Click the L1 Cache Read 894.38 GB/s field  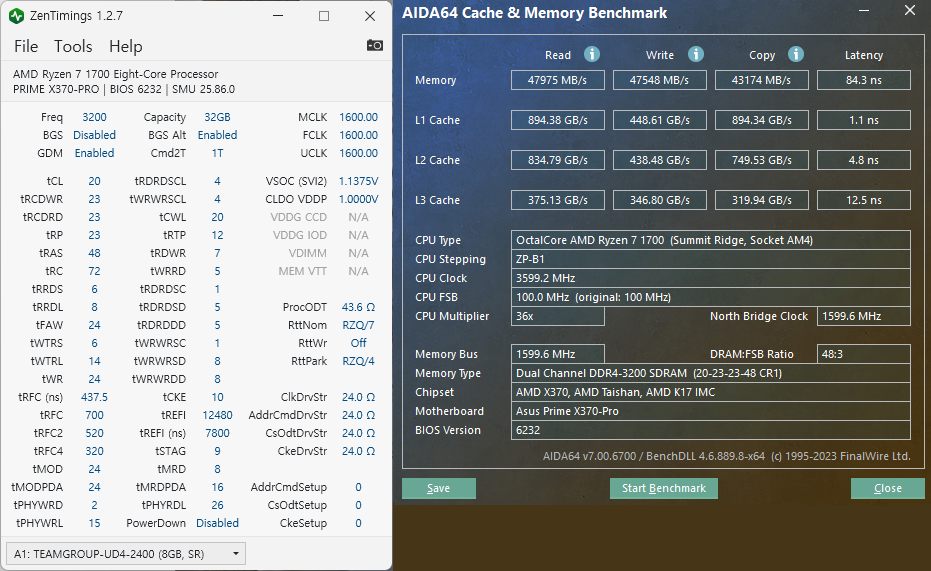point(558,120)
